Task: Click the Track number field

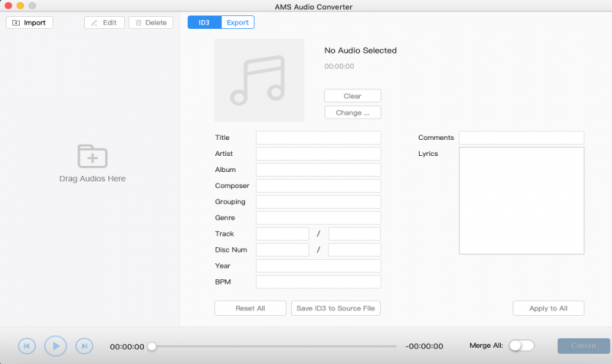Action: click(x=282, y=234)
